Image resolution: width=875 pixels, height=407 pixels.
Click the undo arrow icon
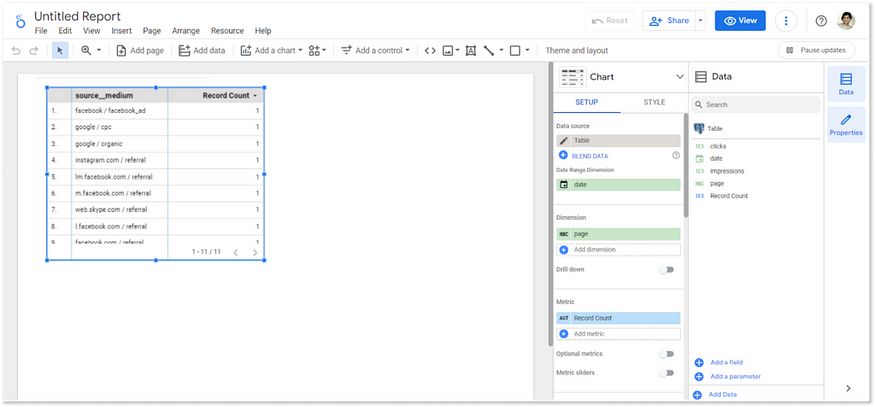click(16, 50)
